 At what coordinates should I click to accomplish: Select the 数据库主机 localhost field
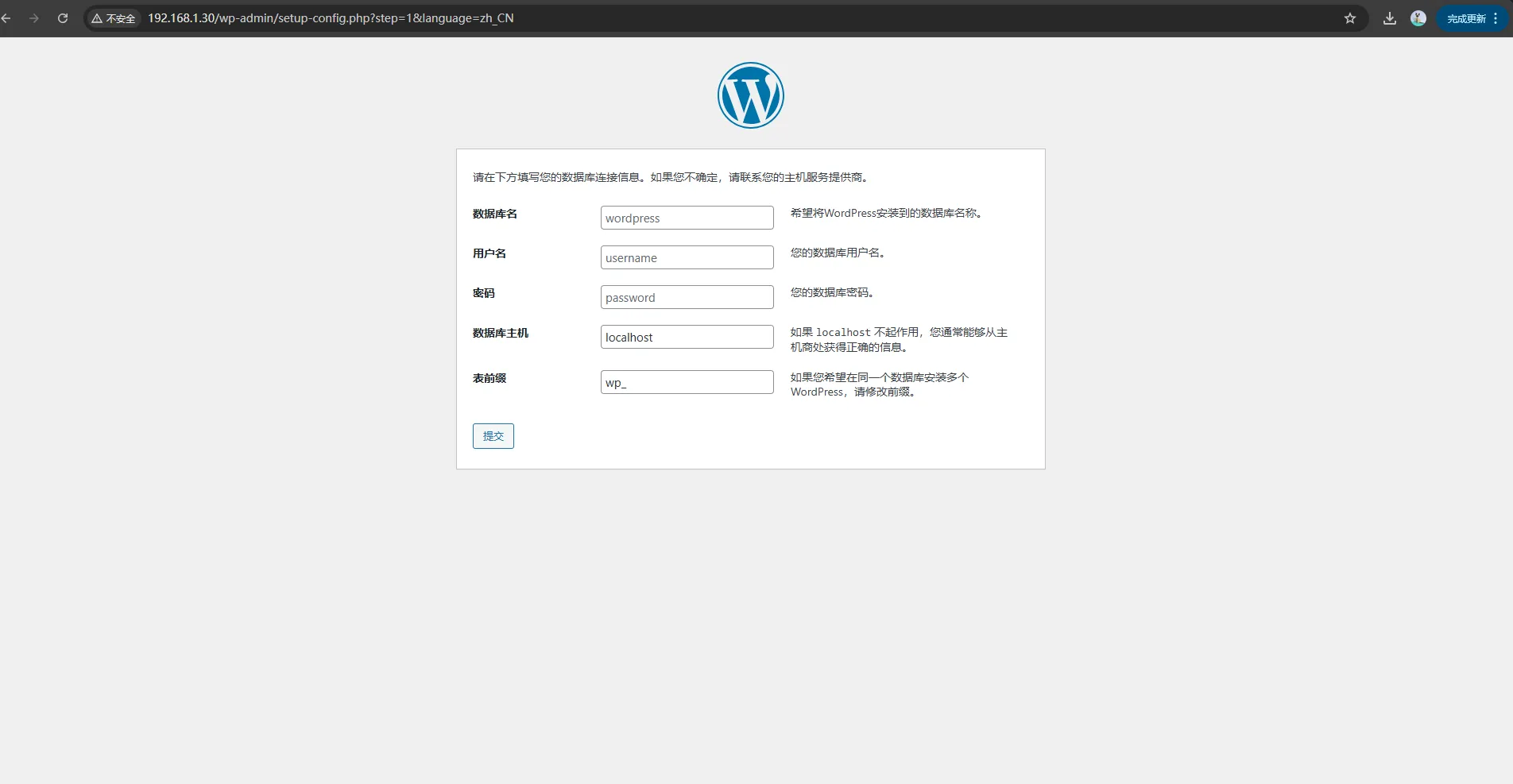(687, 337)
